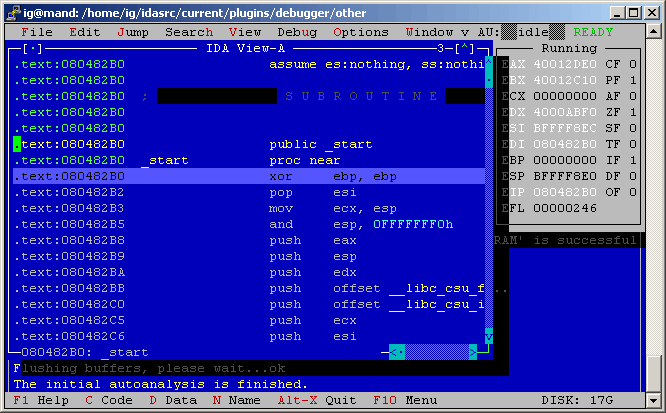Screen dimensions: 666x413
Task: Click Alt-X Quit in the status line
Action: click(317, 400)
